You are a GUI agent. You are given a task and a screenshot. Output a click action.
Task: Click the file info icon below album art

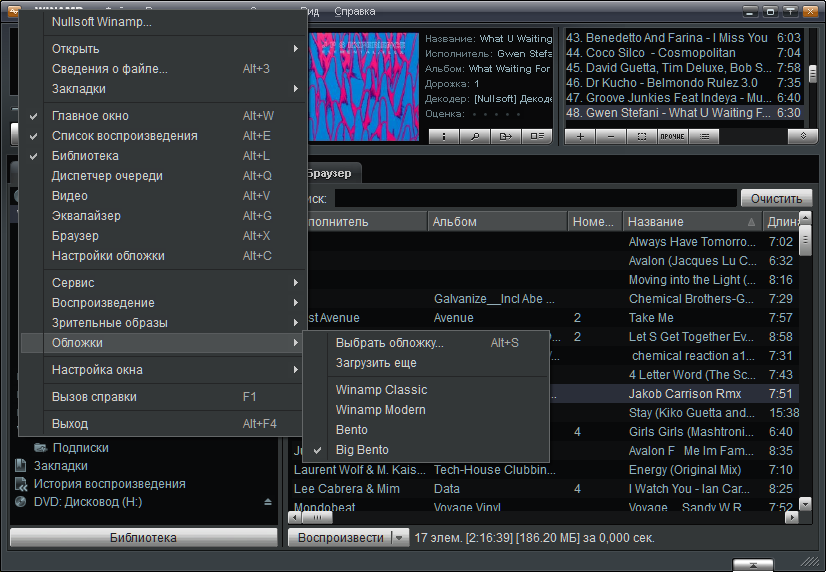444,135
